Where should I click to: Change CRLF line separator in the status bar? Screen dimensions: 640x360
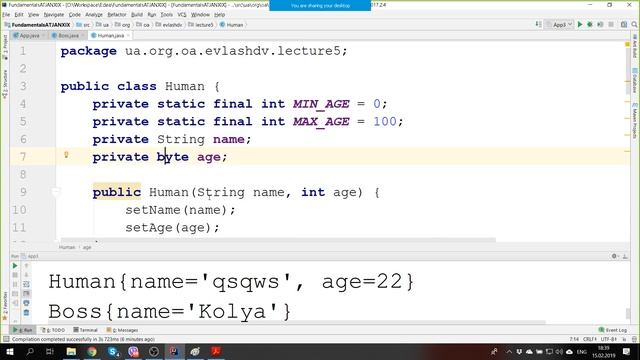(590, 339)
